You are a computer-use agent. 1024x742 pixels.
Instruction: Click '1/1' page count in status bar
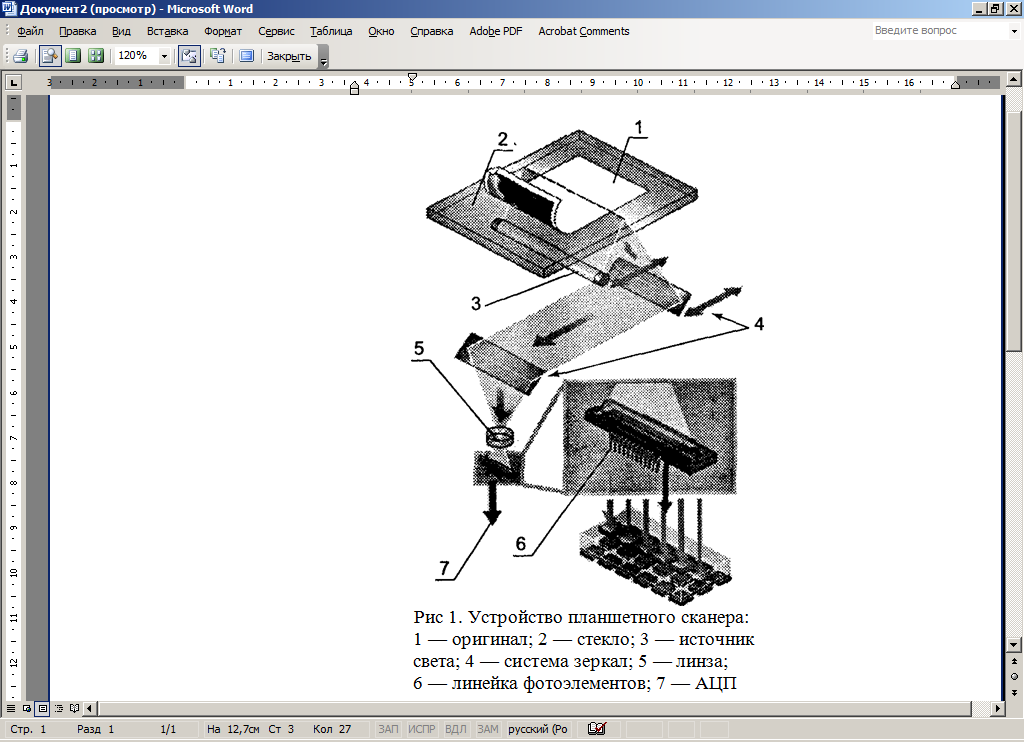[x=168, y=729]
